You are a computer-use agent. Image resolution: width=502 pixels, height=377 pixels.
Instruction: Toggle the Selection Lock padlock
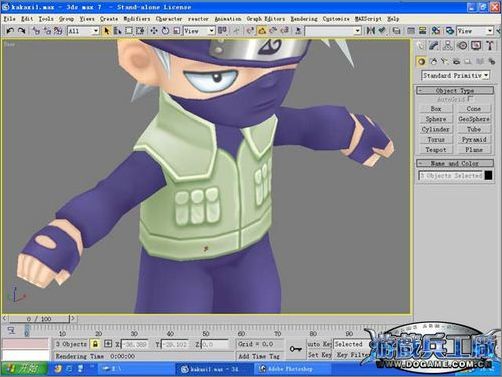tap(95, 344)
